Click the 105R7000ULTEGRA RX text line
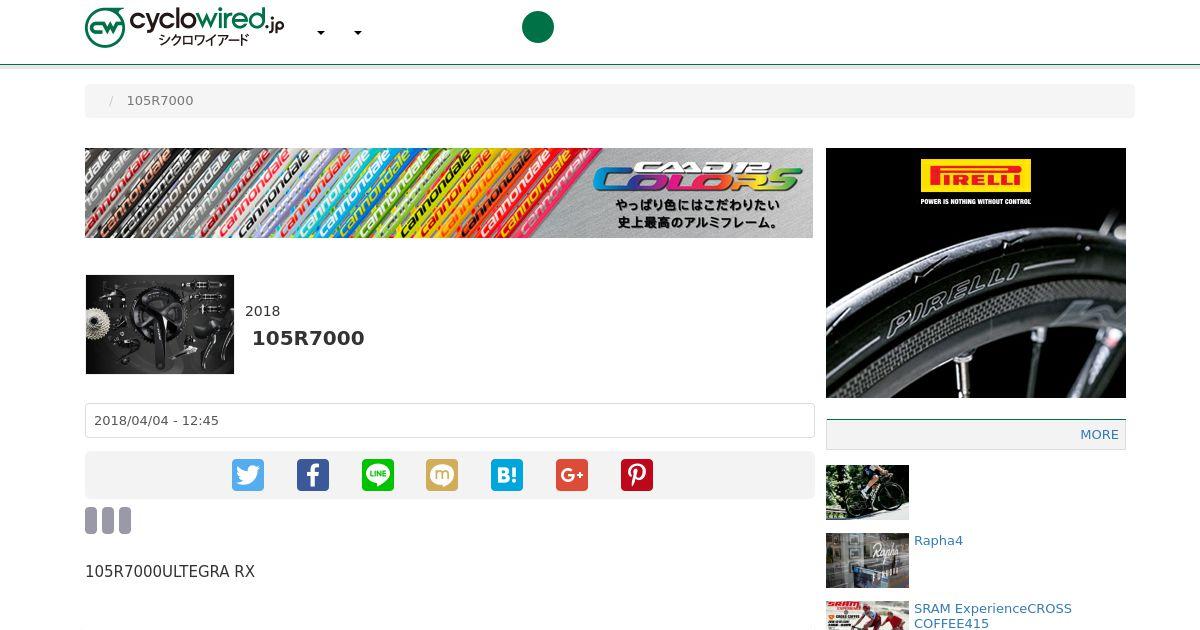 tap(170, 572)
